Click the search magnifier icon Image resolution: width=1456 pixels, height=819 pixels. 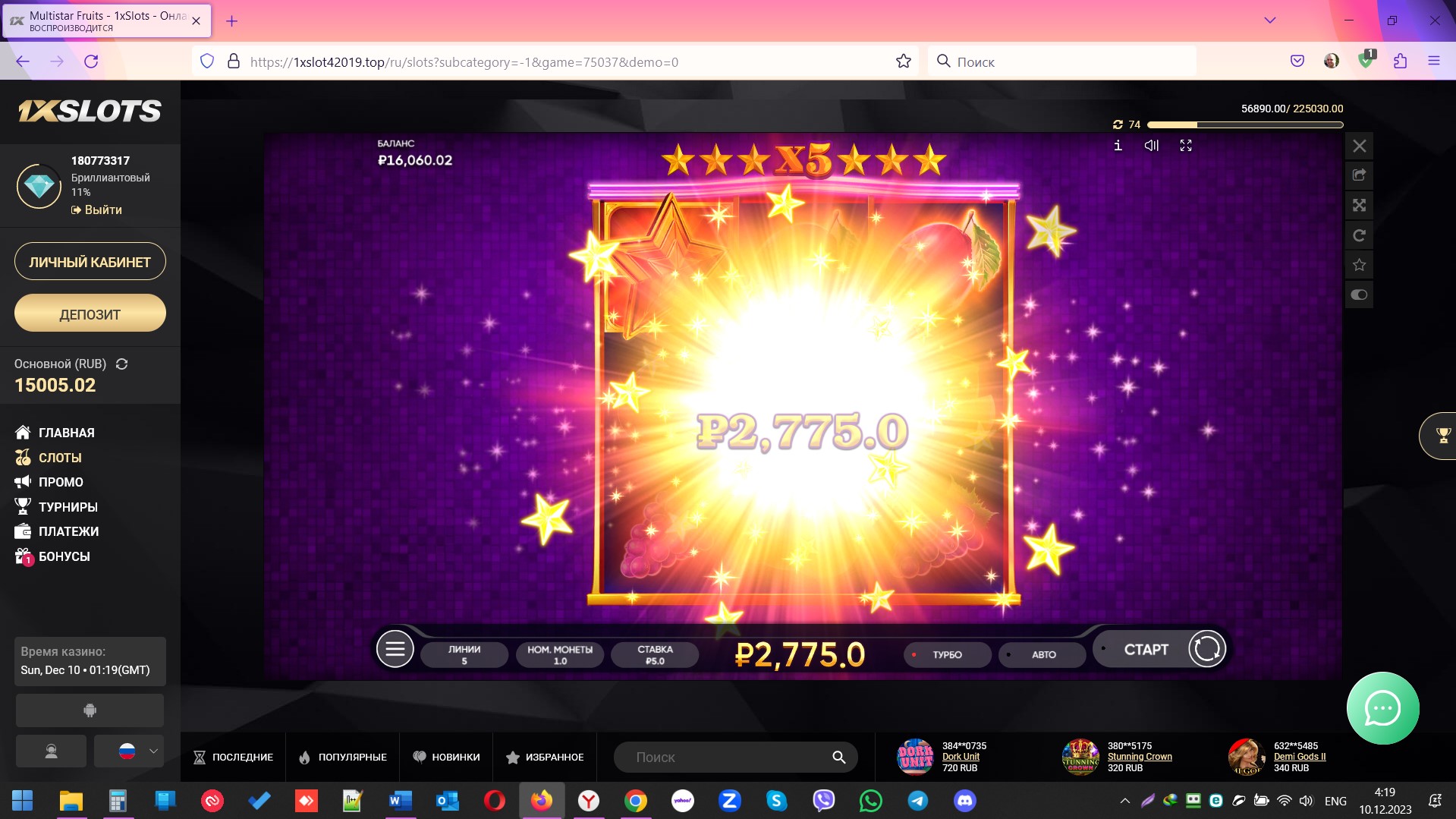point(838,758)
